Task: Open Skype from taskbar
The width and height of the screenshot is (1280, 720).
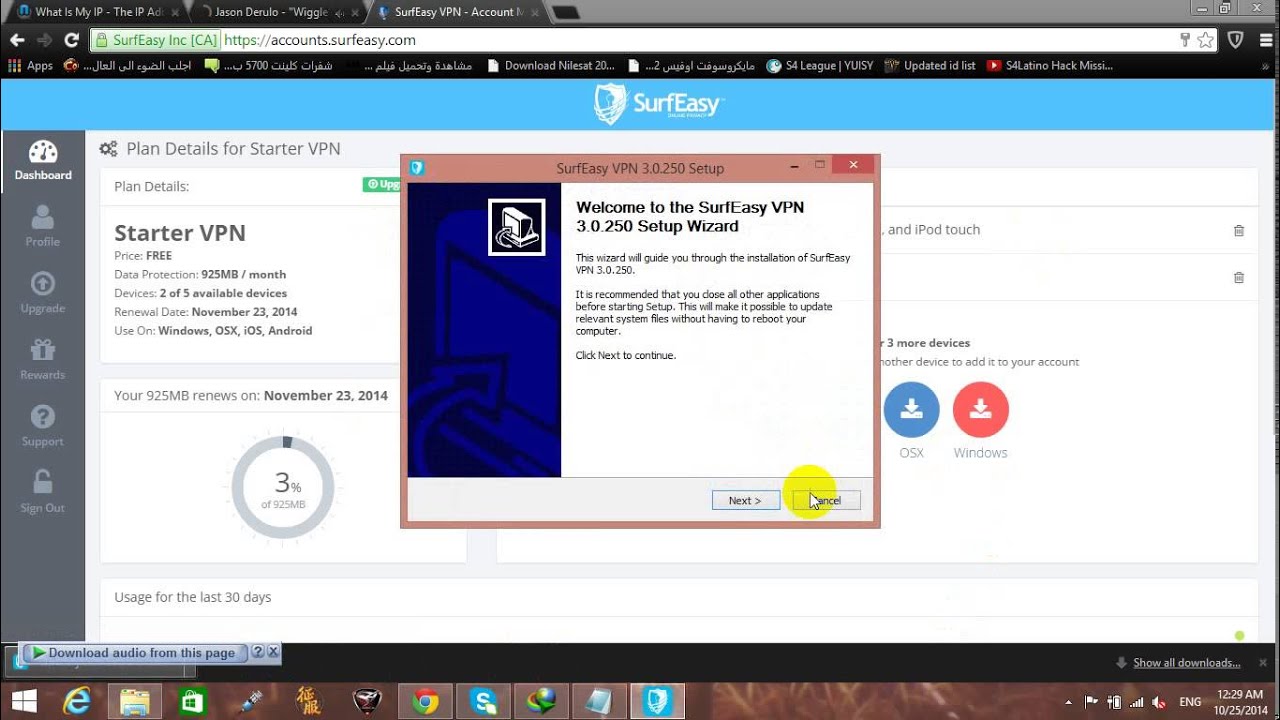Action: 483,701
